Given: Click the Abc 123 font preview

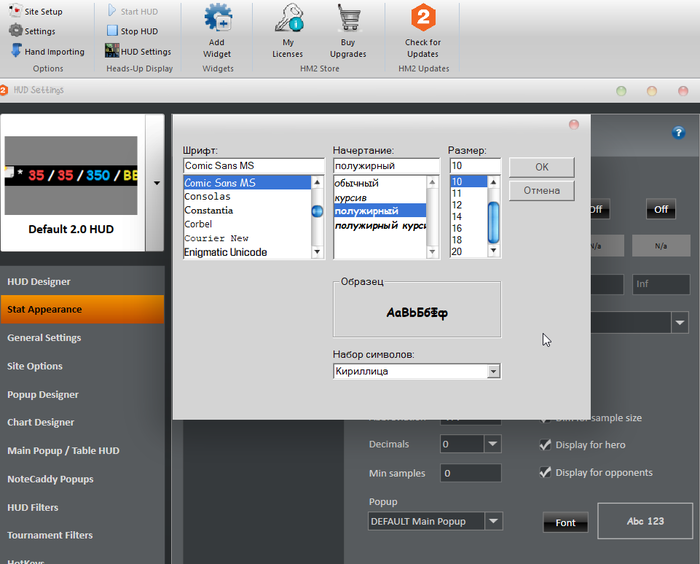Looking at the screenshot, I should 645,521.
